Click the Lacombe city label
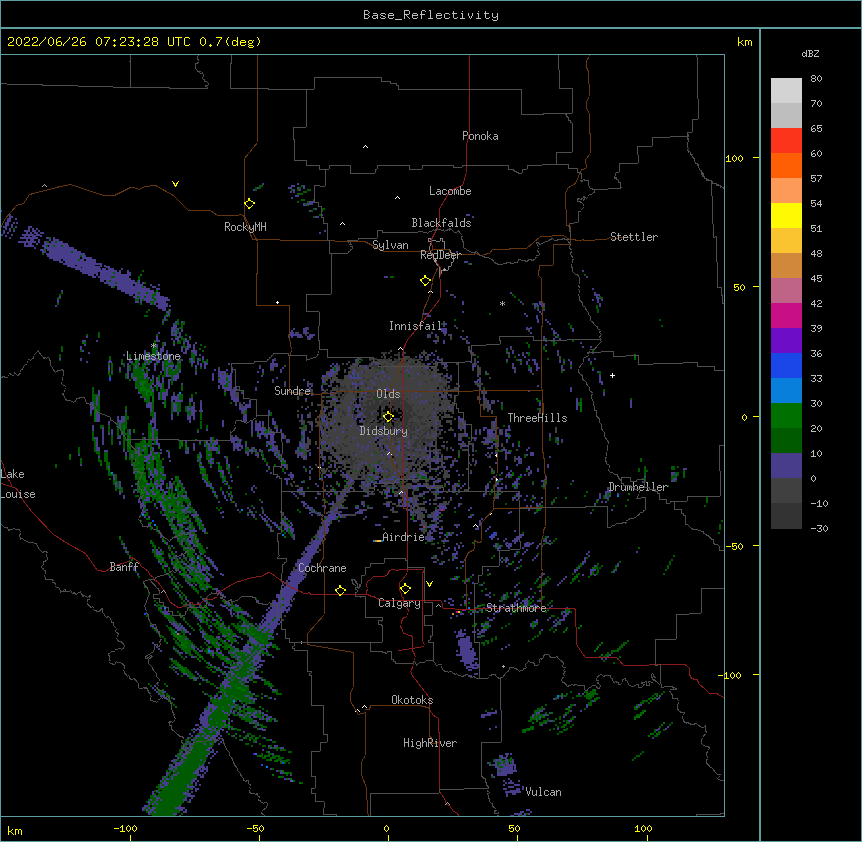The image size is (862, 842). tap(450, 191)
